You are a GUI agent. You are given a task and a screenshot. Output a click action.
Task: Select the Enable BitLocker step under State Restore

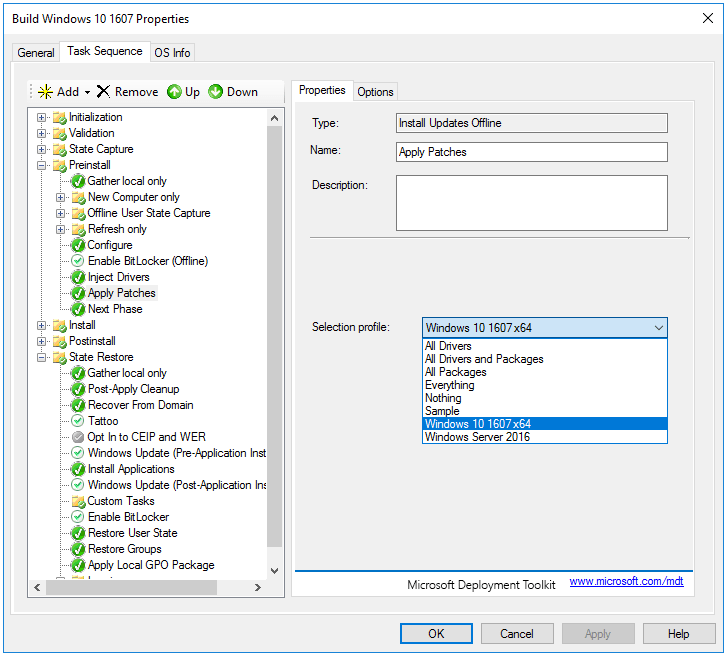tap(128, 517)
